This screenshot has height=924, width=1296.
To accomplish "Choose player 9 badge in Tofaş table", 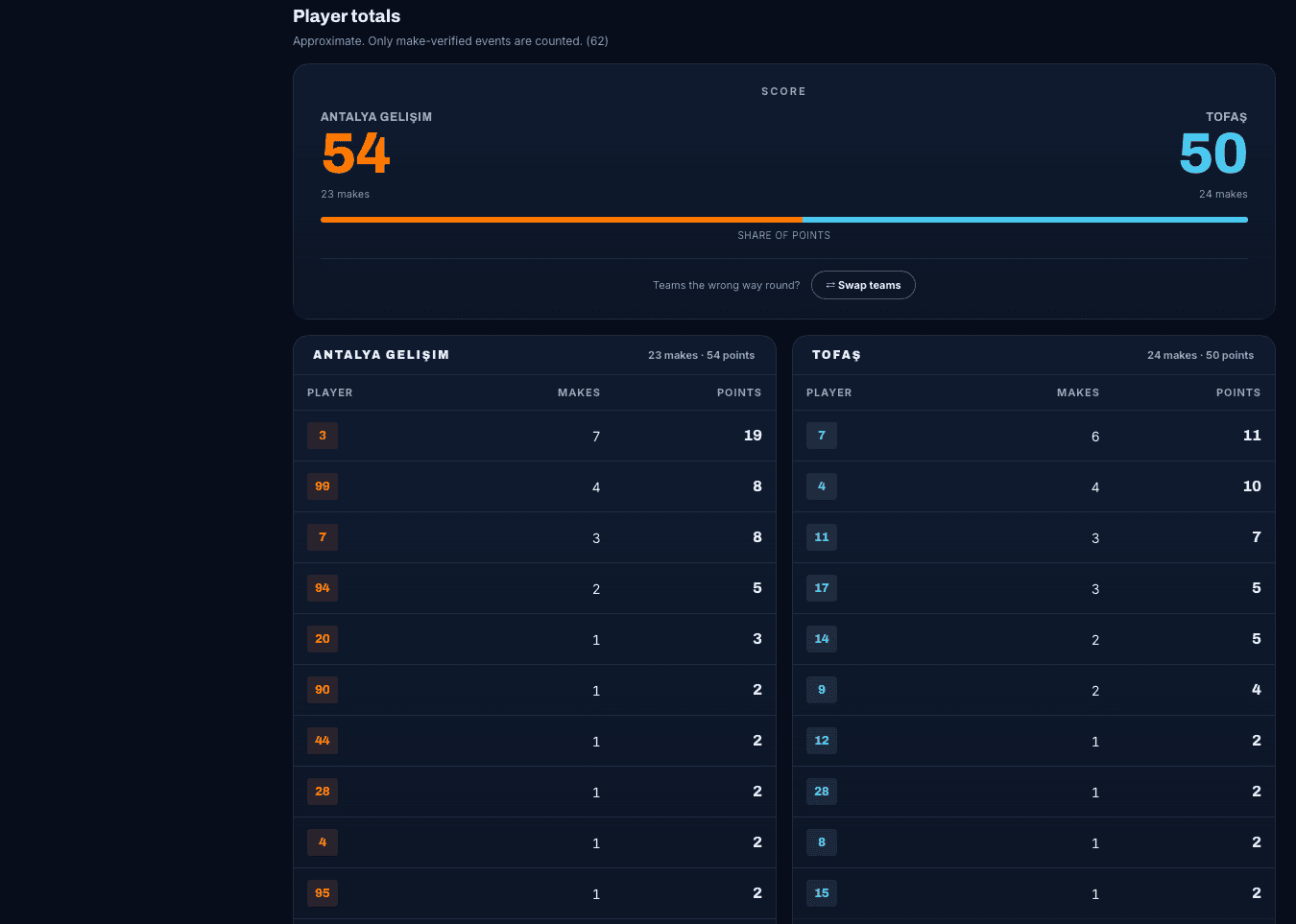I will point(822,690).
